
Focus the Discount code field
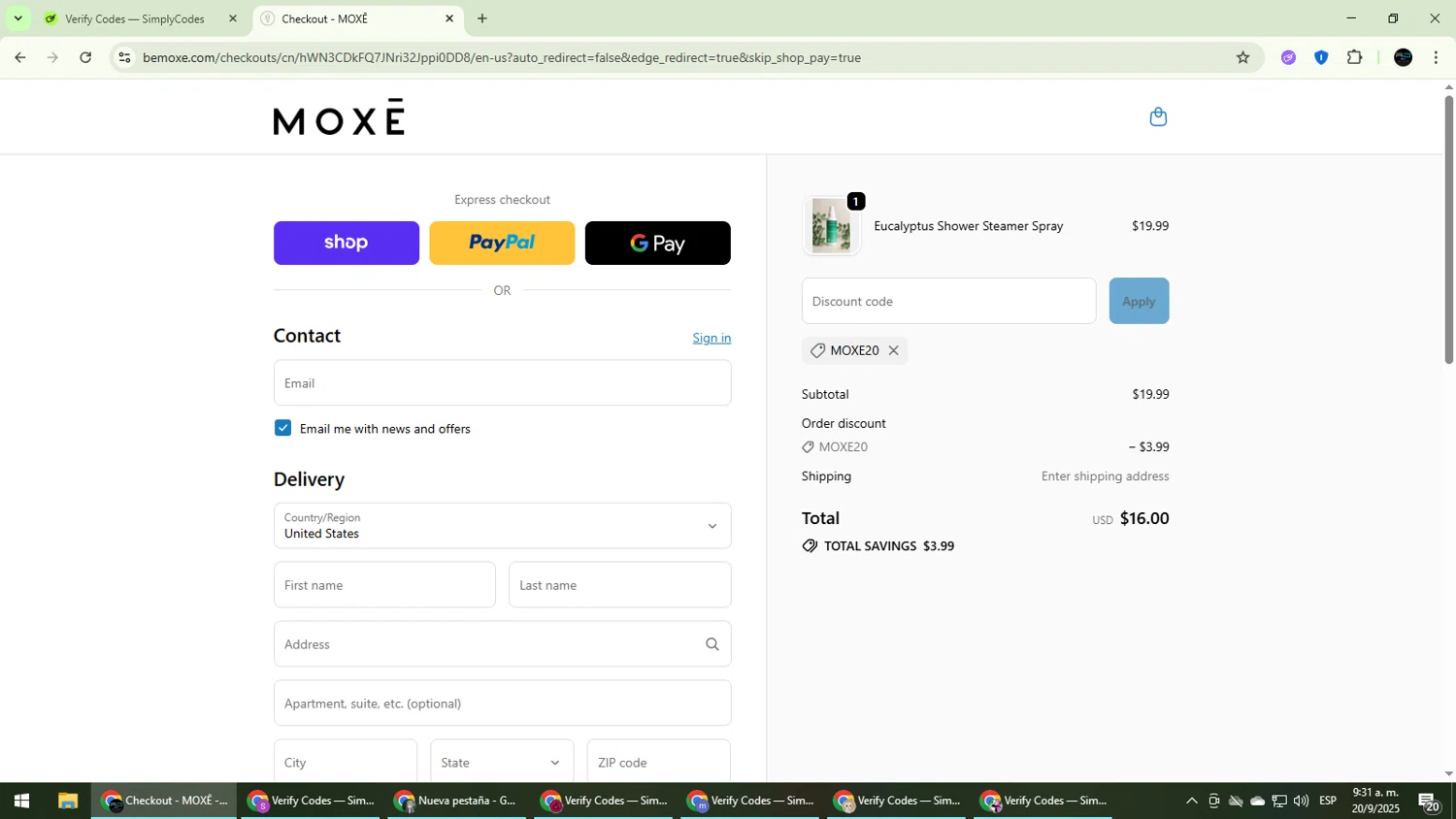coord(948,301)
